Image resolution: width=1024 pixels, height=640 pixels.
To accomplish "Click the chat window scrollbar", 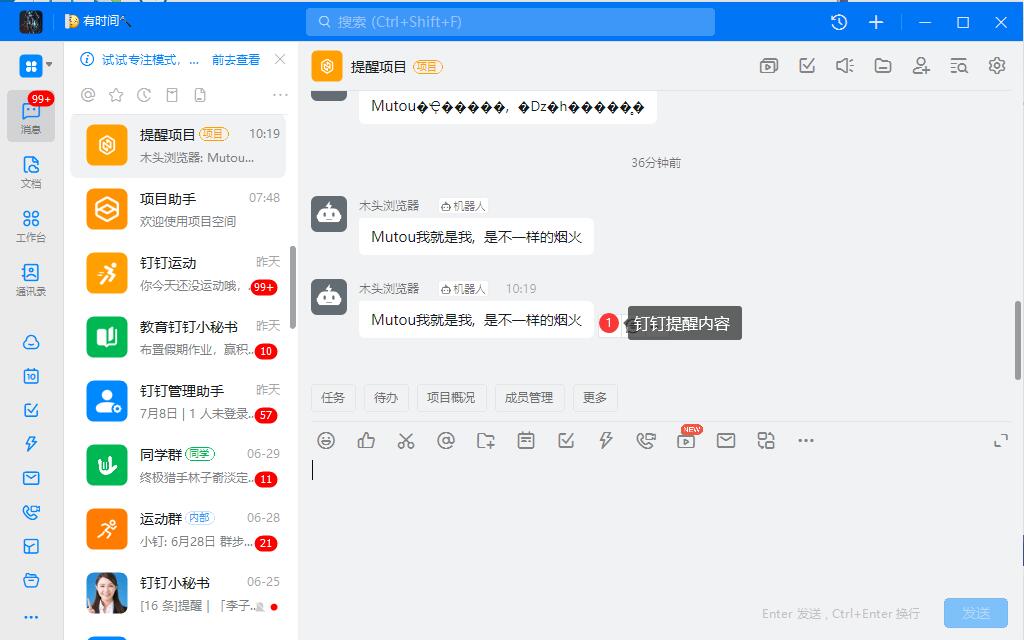I will point(1017,340).
